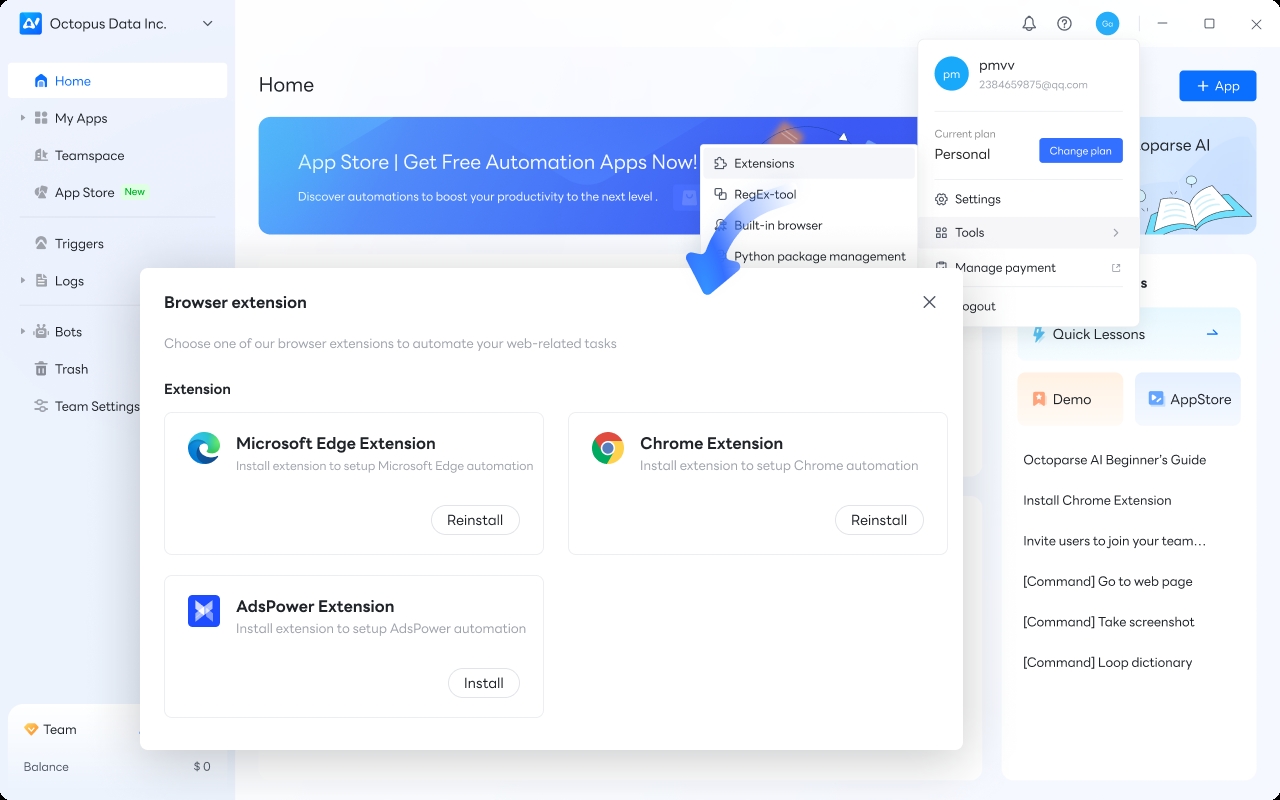
Task: Click the email 2384659875@qq.com
Action: pyautogui.click(x=1033, y=85)
